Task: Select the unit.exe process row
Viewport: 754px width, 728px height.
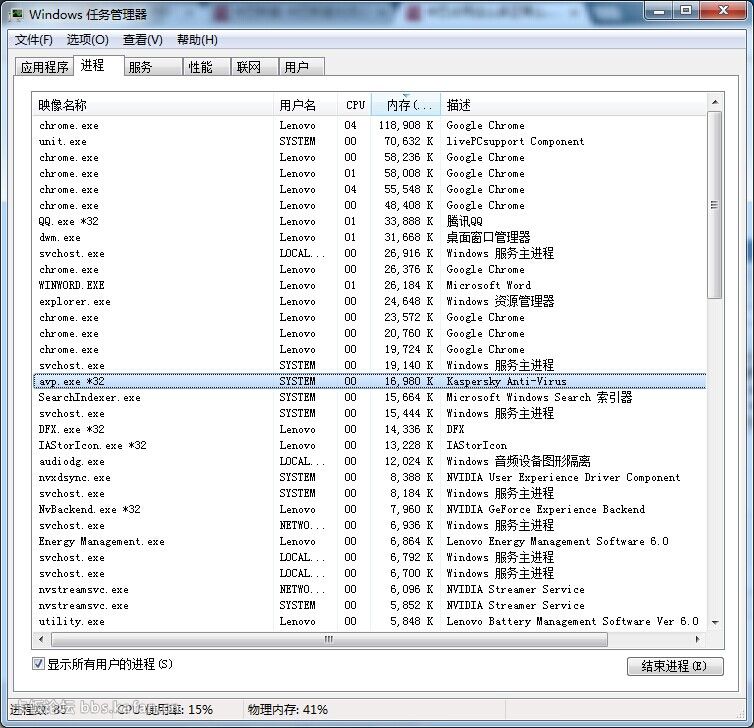Action: point(369,141)
